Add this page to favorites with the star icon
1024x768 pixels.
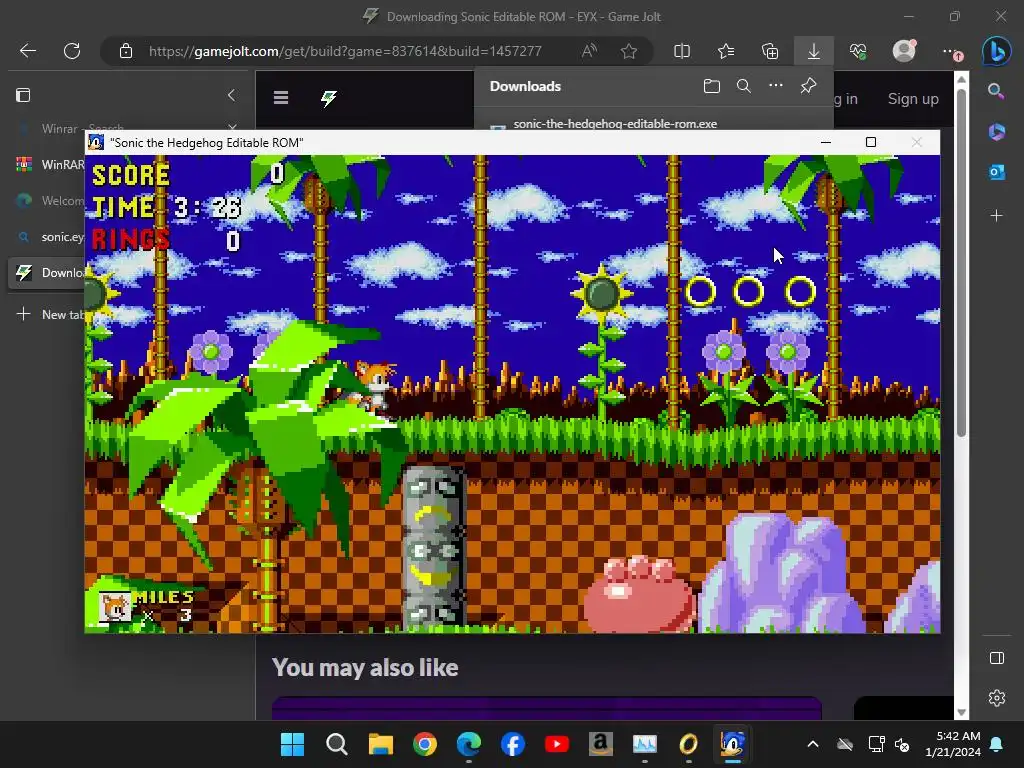tap(629, 51)
